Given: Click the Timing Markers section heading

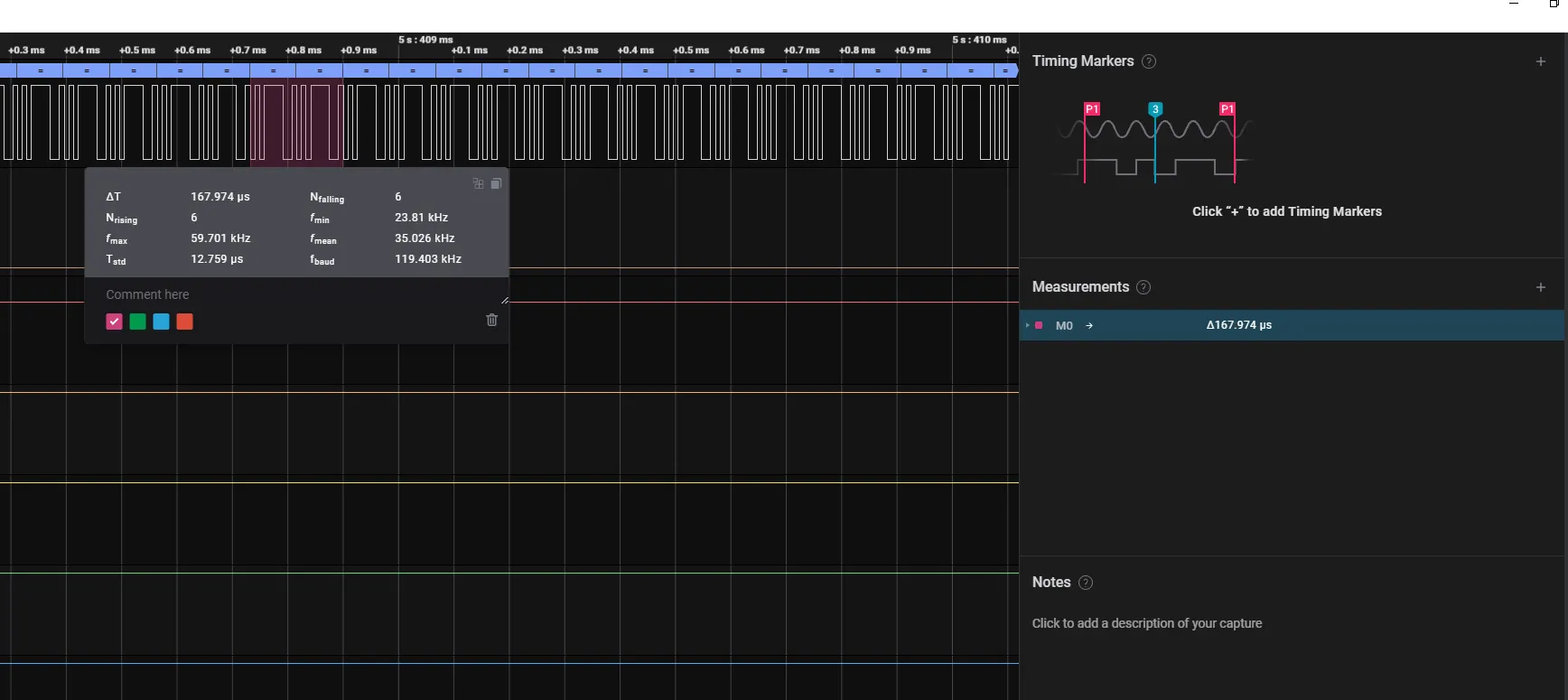Looking at the screenshot, I should (x=1083, y=61).
